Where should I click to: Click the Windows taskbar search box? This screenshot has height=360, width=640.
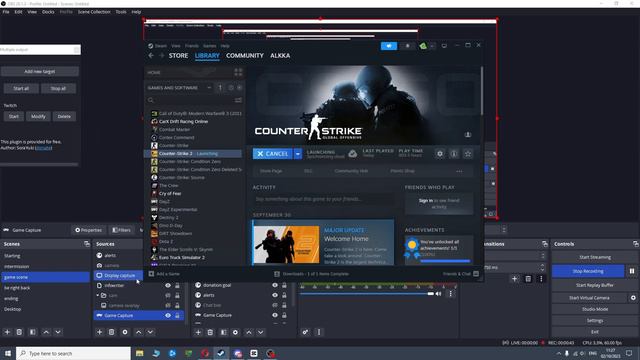(73, 353)
